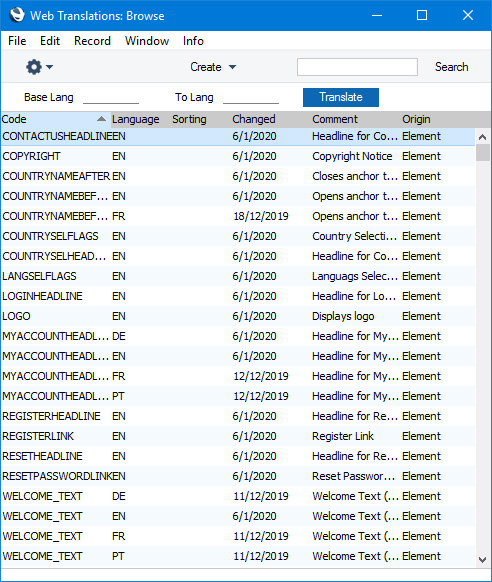492x582 pixels.
Task: Open the File menu
Action: 17,41
